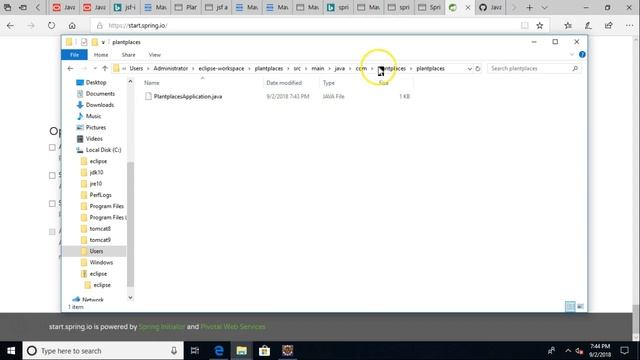Select Desktop in the navigation pane
Image resolution: width=640 pixels, height=360 pixels.
pyautogui.click(x=96, y=82)
